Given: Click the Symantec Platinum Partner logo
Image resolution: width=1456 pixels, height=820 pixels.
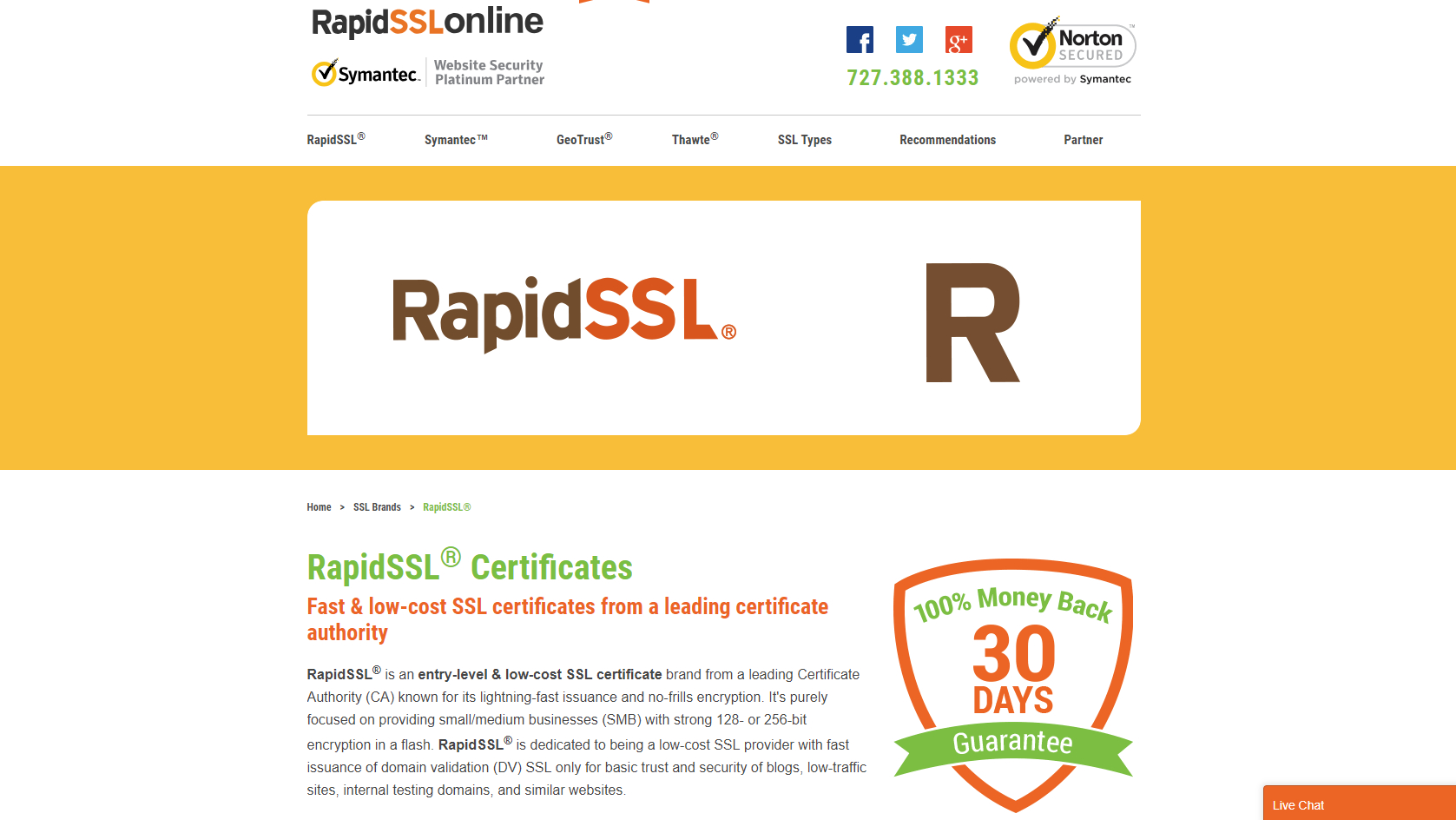Looking at the screenshot, I should 427,73.
